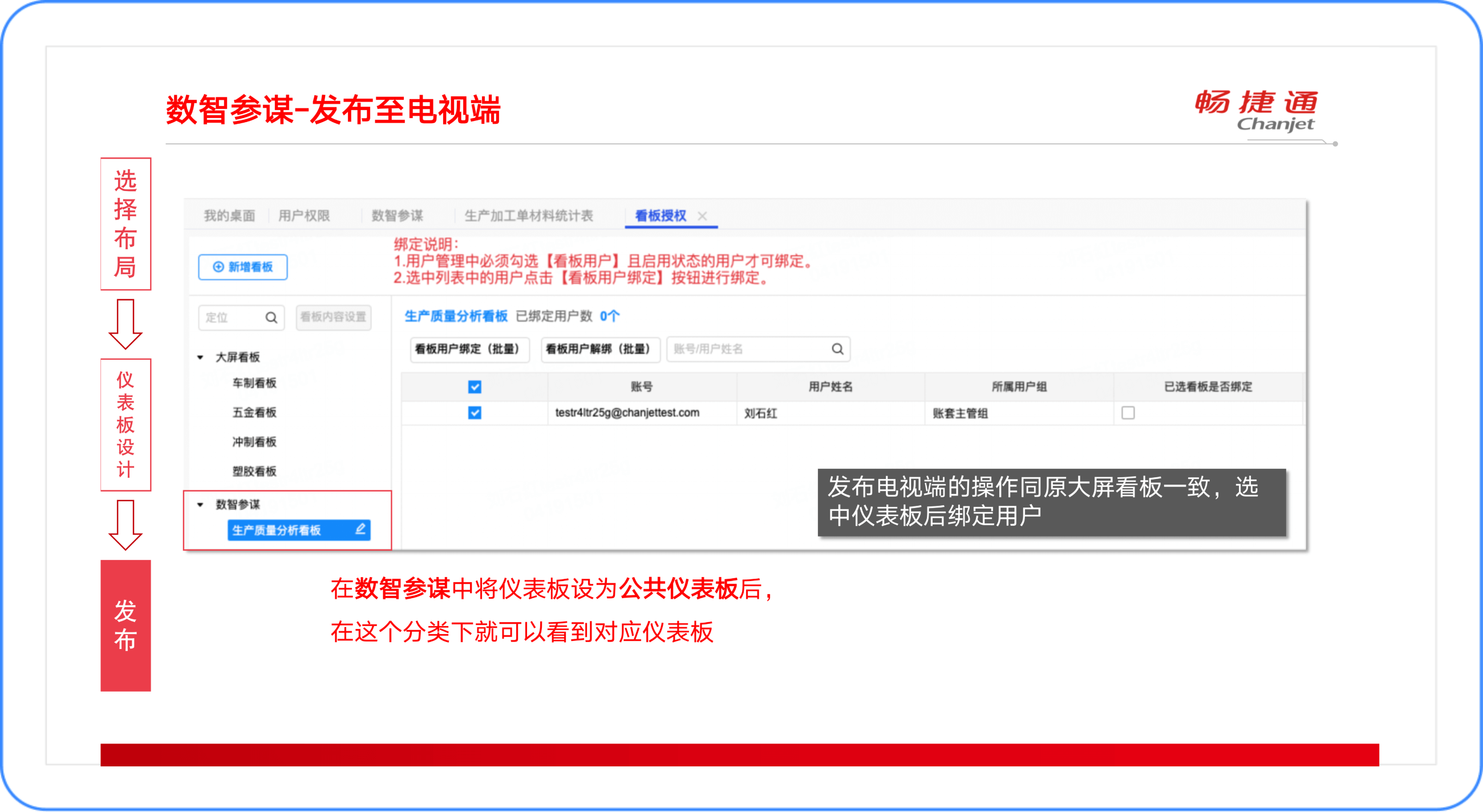Click the 用户姓名 column header
The height and width of the screenshot is (812, 1483).
[x=830, y=387]
